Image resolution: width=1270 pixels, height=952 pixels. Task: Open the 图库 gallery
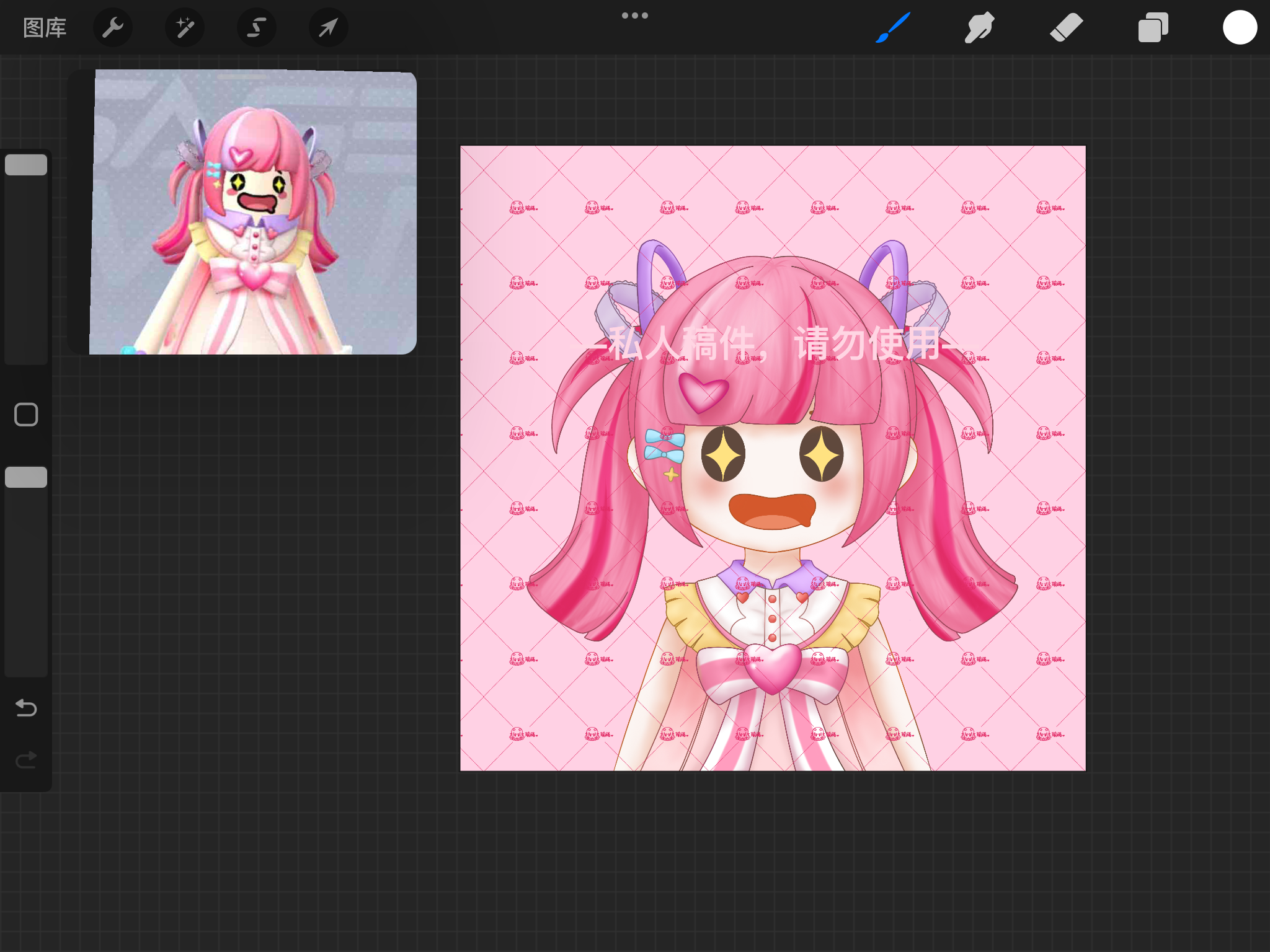point(45,28)
